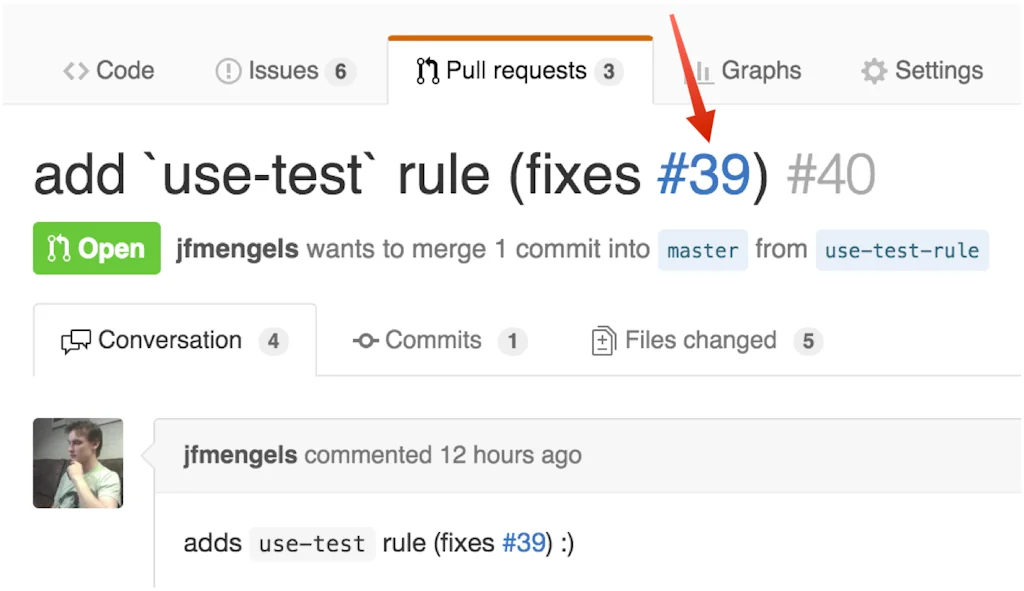
Task: Click the Pull requests merge icon
Action: tap(428, 70)
